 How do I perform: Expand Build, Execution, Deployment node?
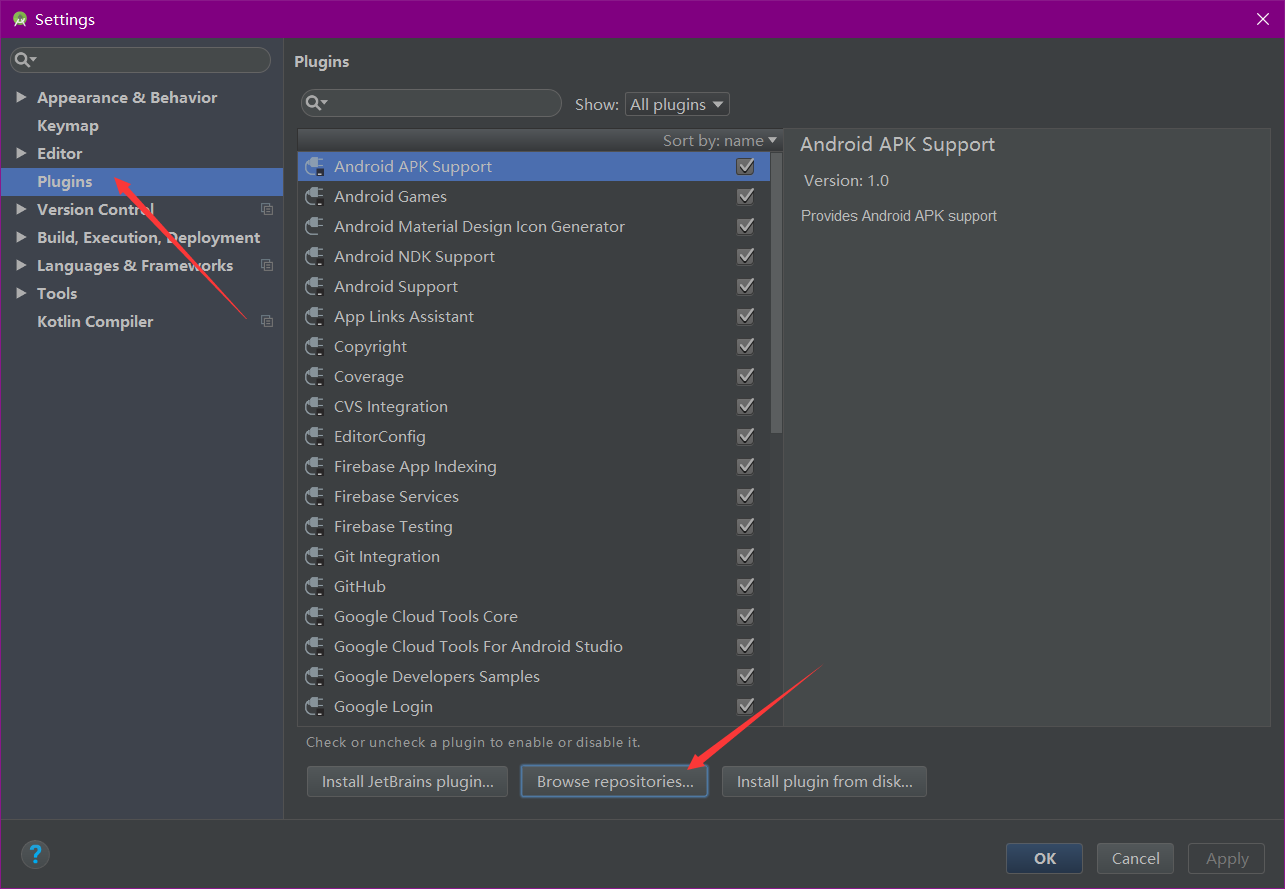[21, 237]
